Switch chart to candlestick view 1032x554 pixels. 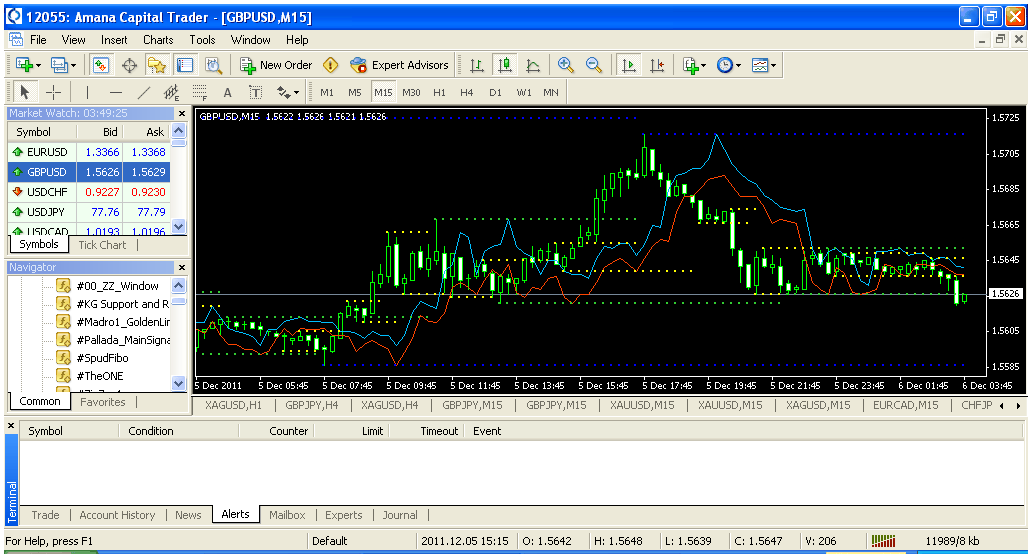(505, 65)
